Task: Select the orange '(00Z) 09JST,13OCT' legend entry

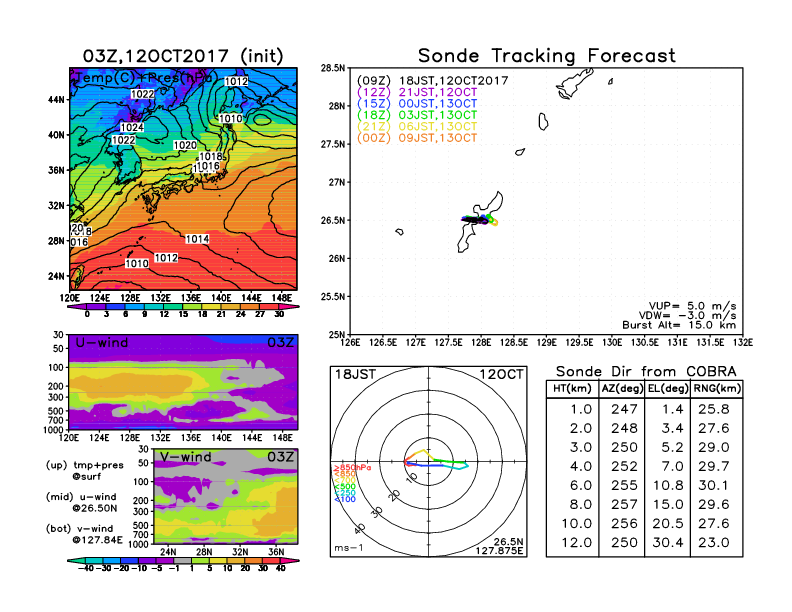Action: coord(417,138)
